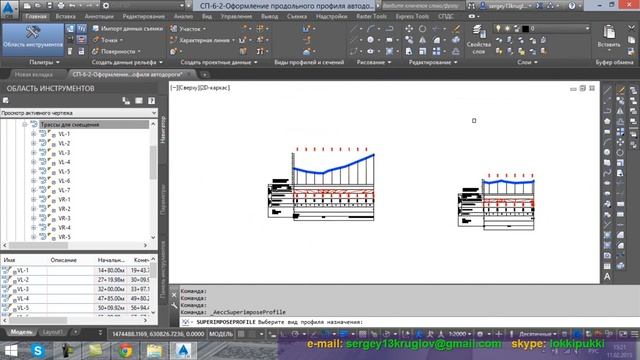Open the Вид ribbon tab
The height and width of the screenshot is (360, 640).
[207, 16]
